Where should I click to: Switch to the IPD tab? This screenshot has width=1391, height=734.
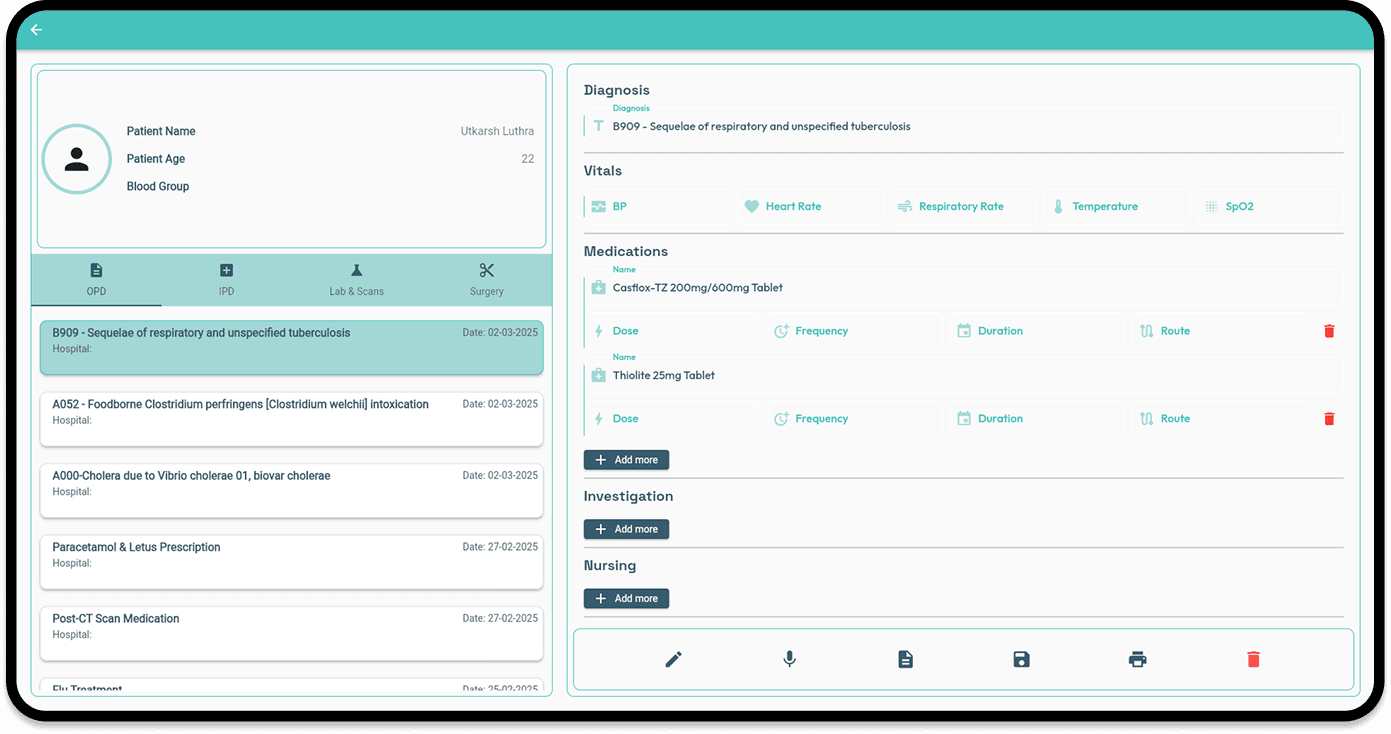[x=226, y=279]
